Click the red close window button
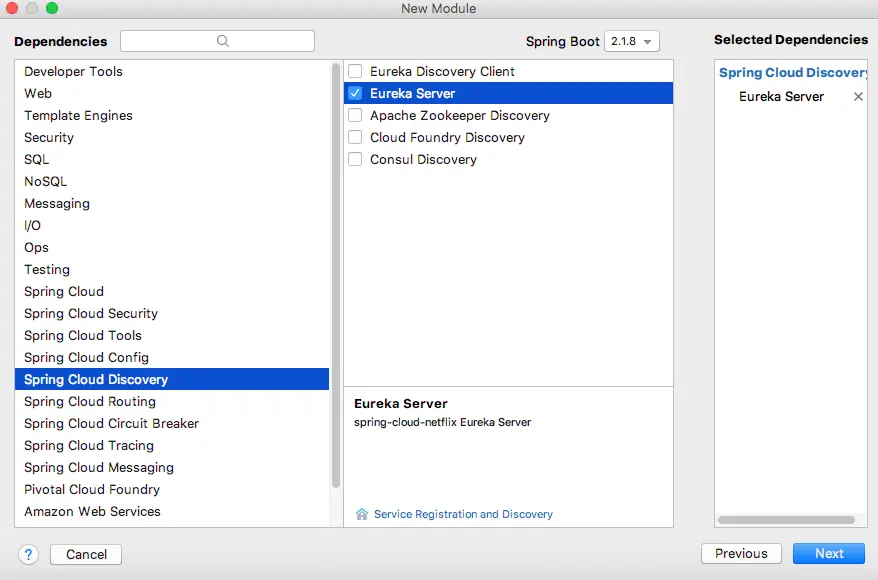This screenshot has width=878, height=580. (12, 8)
